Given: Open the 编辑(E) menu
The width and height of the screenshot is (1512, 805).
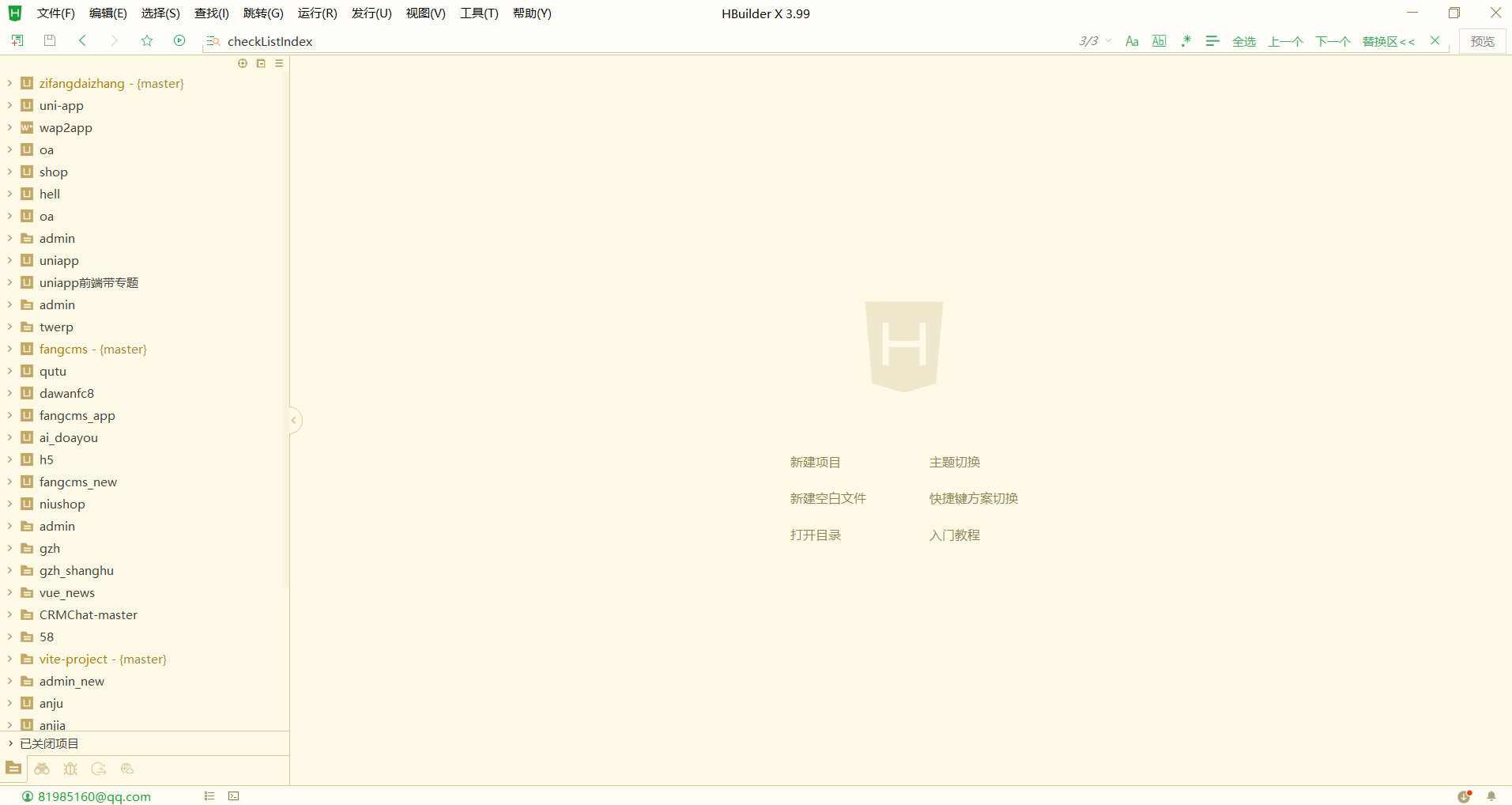Looking at the screenshot, I should click(x=108, y=13).
